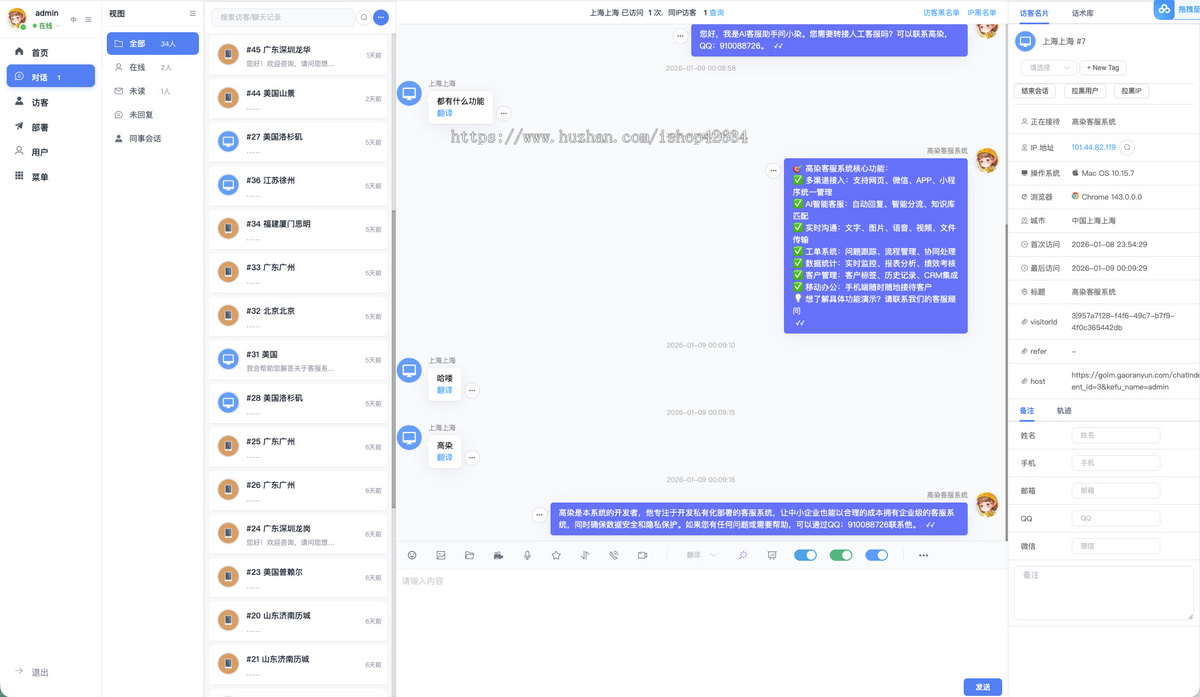1200x697 pixels.
Task: Expand the 在线 status dropdown under admin
Action: [46, 26]
